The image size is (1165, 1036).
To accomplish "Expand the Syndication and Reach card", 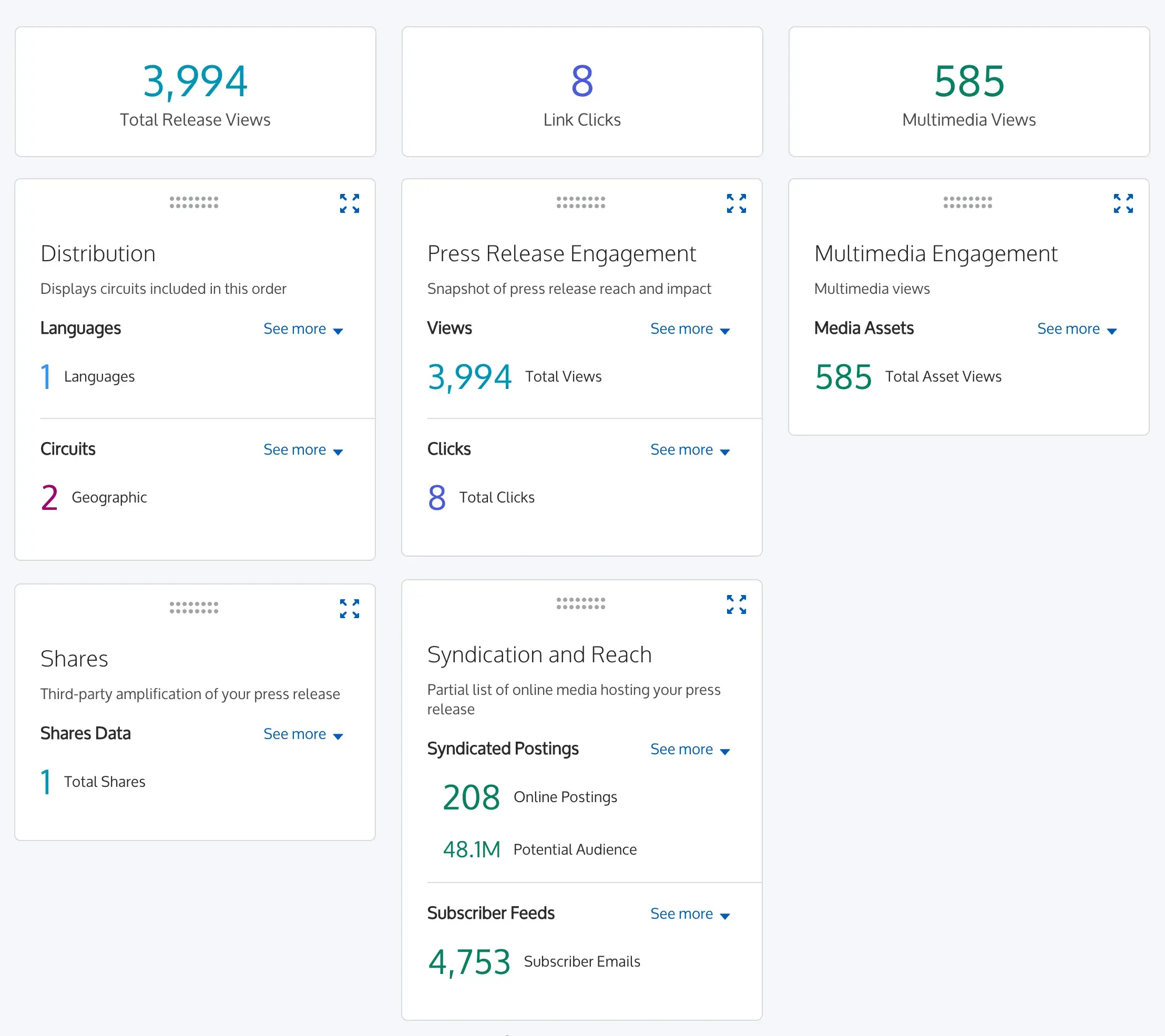I will click(x=737, y=604).
